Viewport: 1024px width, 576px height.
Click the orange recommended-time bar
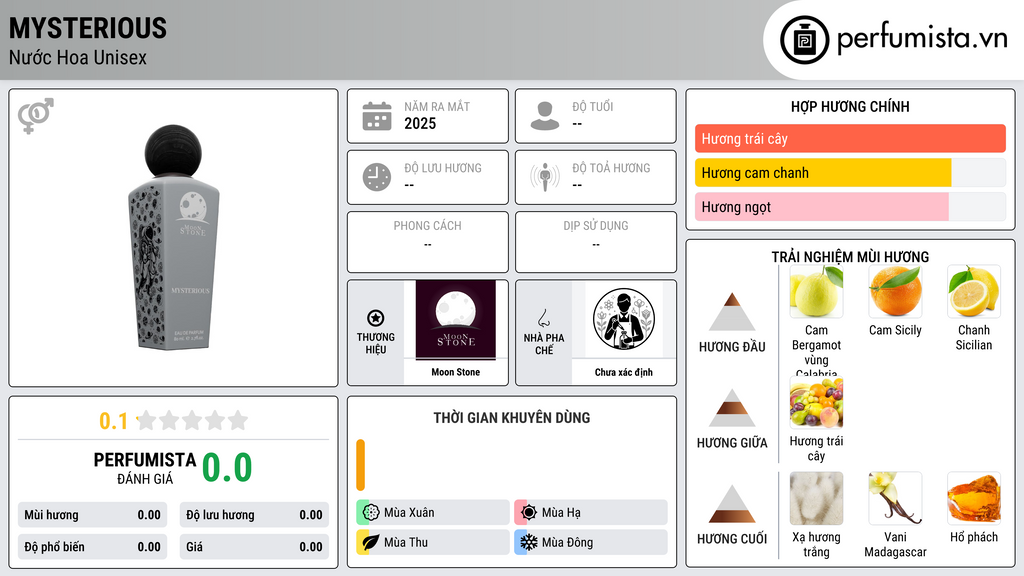(x=360, y=465)
